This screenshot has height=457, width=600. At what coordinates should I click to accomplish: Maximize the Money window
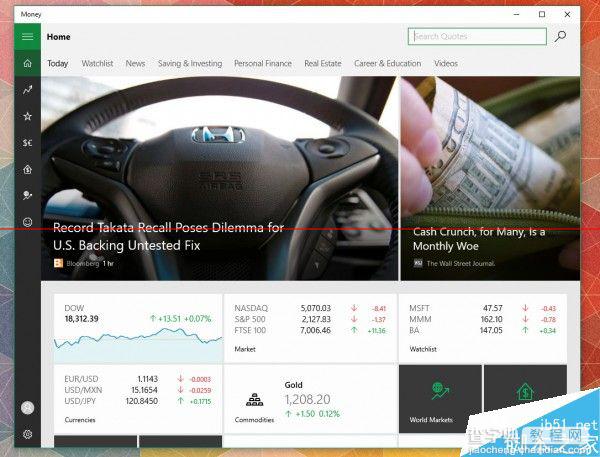pos(542,14)
